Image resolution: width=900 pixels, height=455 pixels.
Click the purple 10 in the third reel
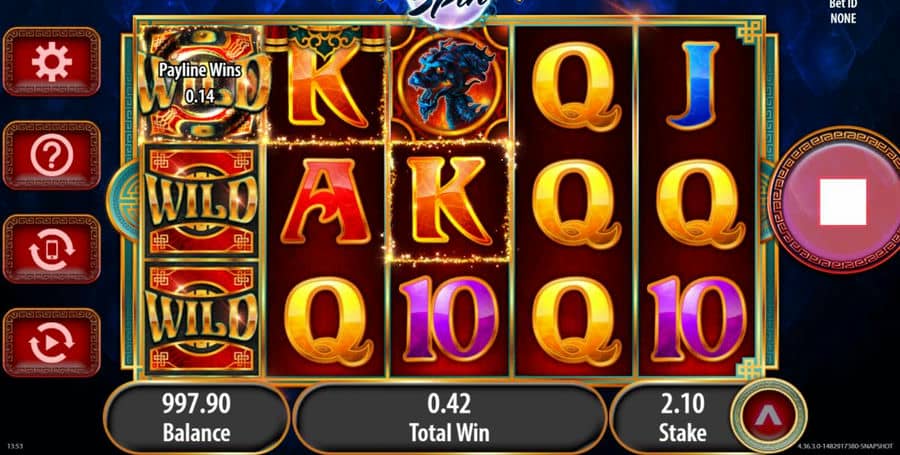point(449,319)
